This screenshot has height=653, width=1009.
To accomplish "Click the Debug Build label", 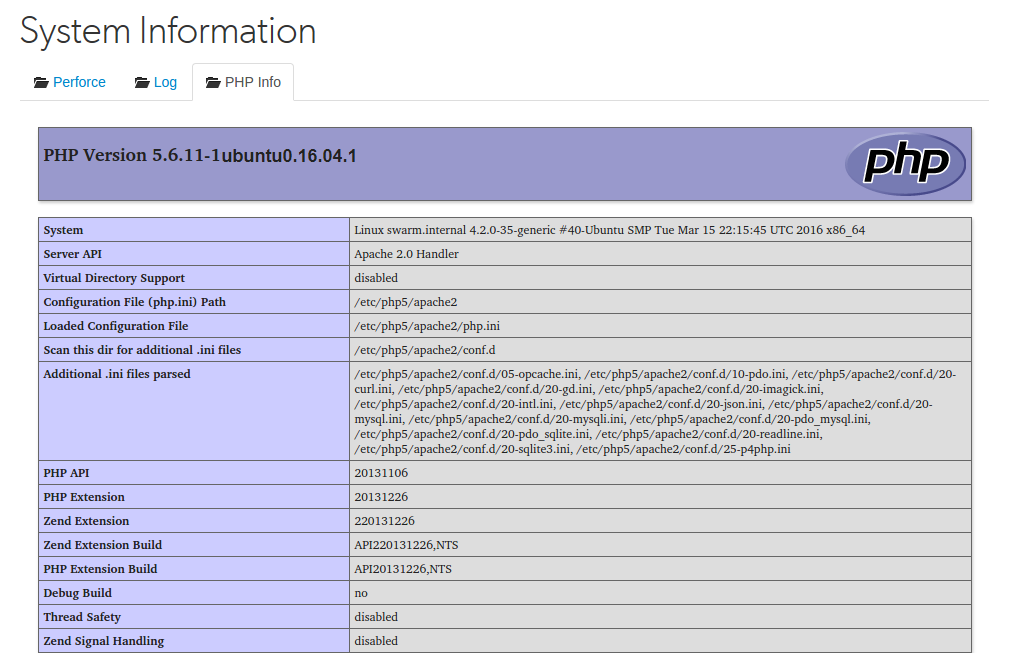I will (77, 593).
